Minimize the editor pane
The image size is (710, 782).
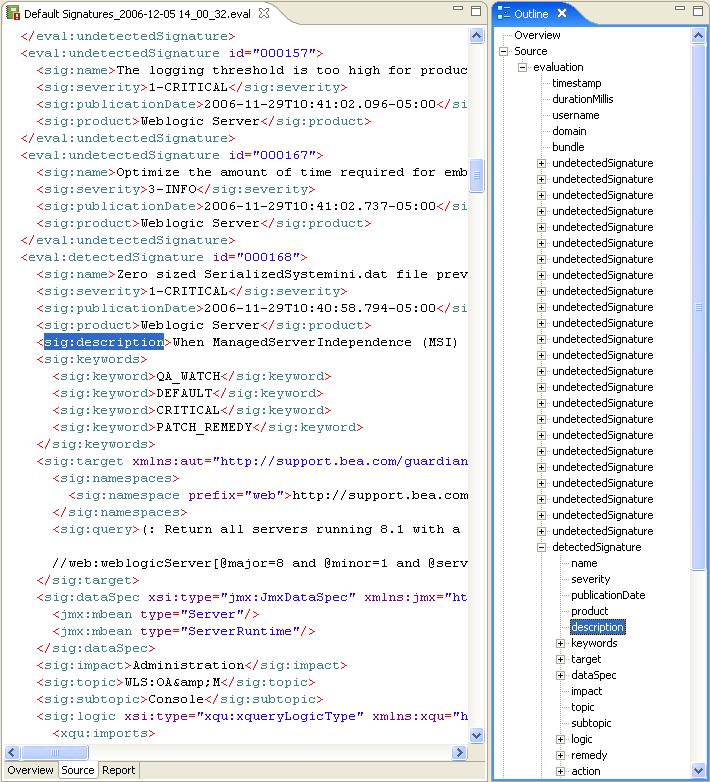pos(458,9)
